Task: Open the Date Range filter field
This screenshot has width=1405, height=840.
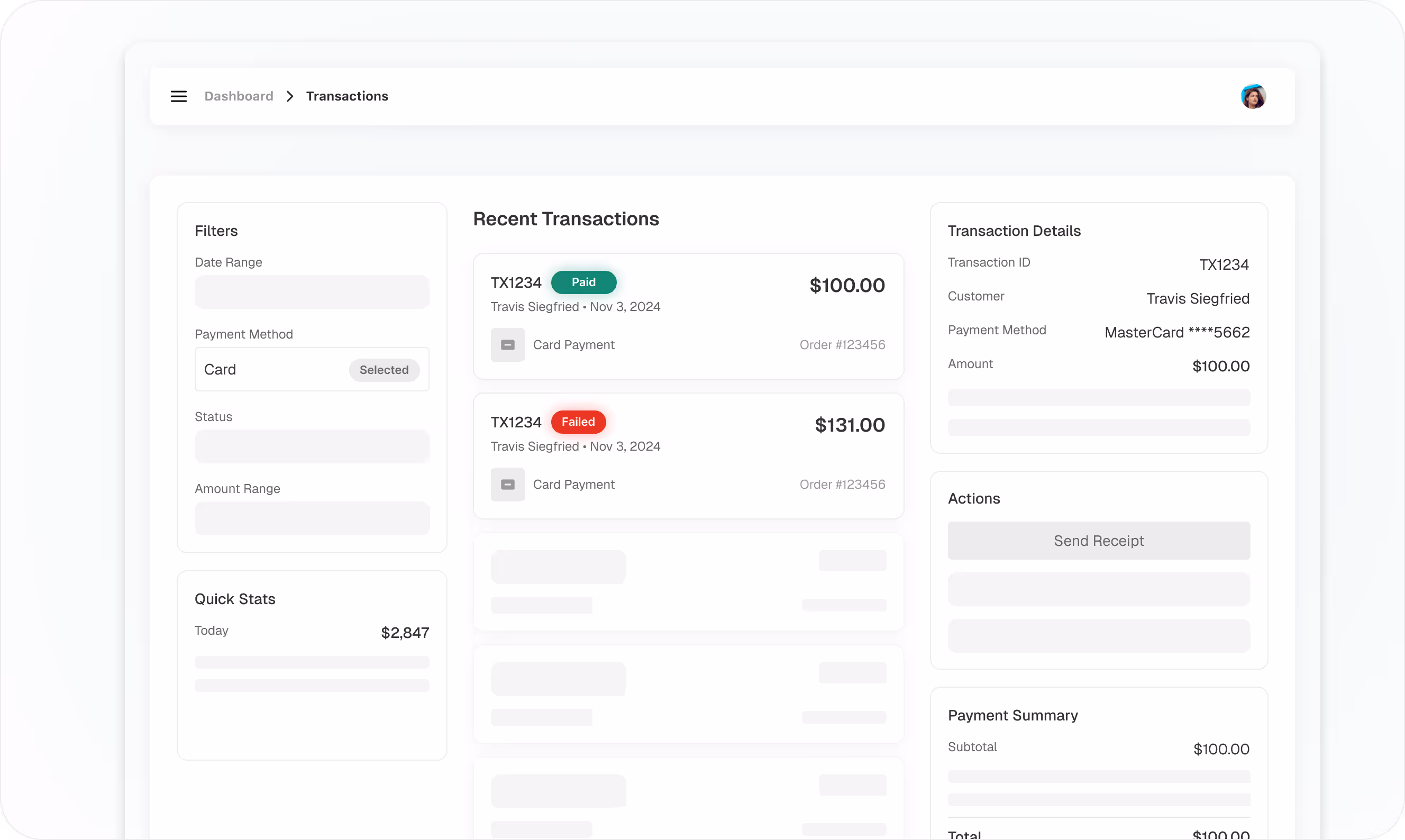Action: click(312, 292)
